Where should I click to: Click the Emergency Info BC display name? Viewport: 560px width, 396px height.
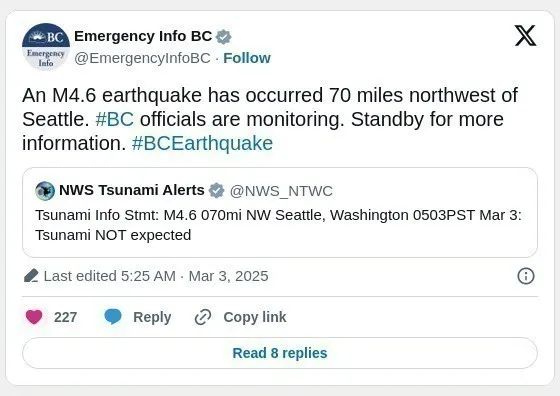pyautogui.click(x=143, y=36)
